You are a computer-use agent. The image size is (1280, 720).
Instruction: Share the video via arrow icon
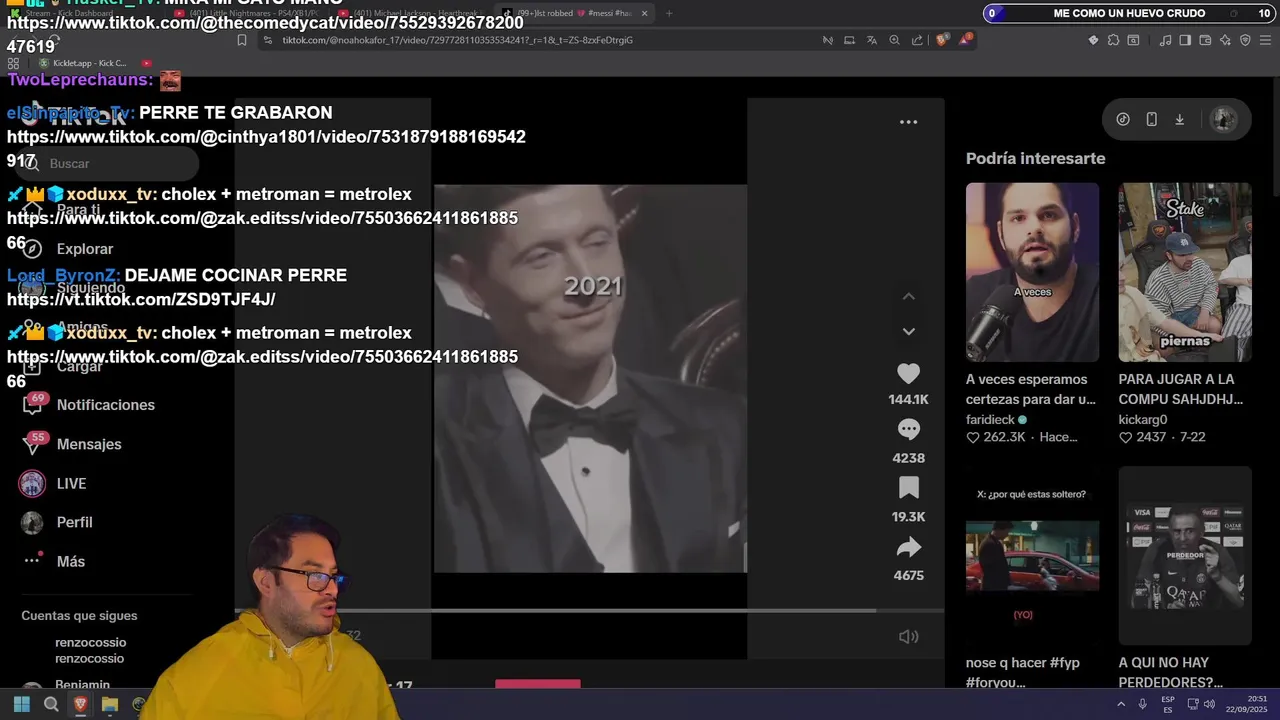pos(908,547)
